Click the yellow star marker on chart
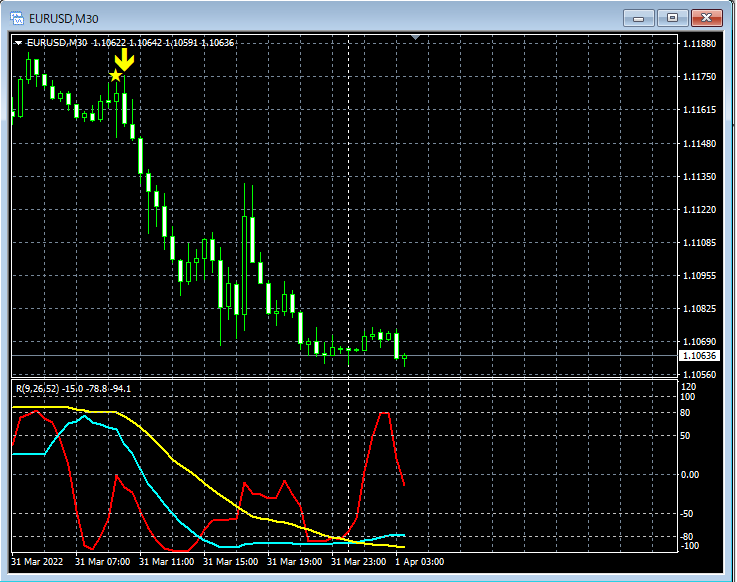737x582 pixels. (x=115, y=75)
